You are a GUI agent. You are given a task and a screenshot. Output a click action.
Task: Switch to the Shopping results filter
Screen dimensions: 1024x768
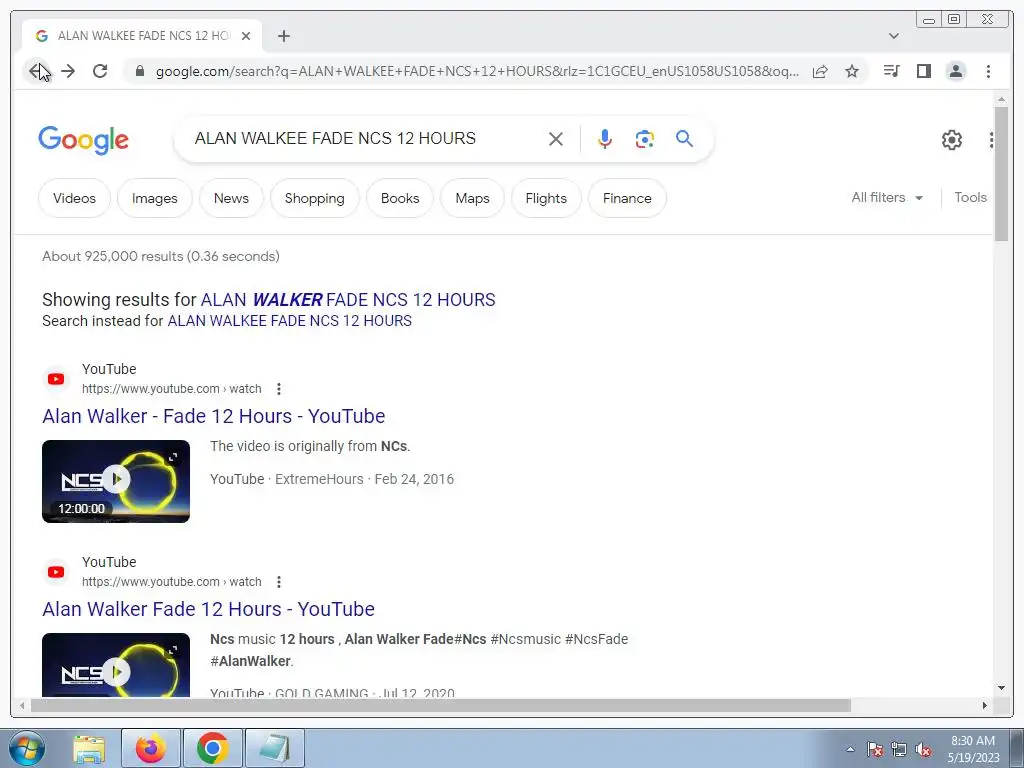pos(315,198)
